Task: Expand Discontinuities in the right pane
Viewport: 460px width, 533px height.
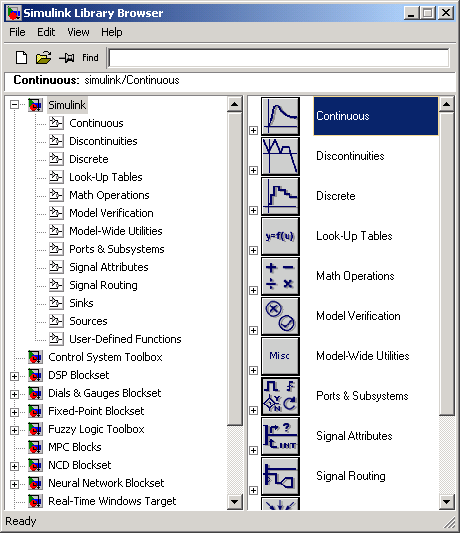Action: pyautogui.click(x=253, y=170)
